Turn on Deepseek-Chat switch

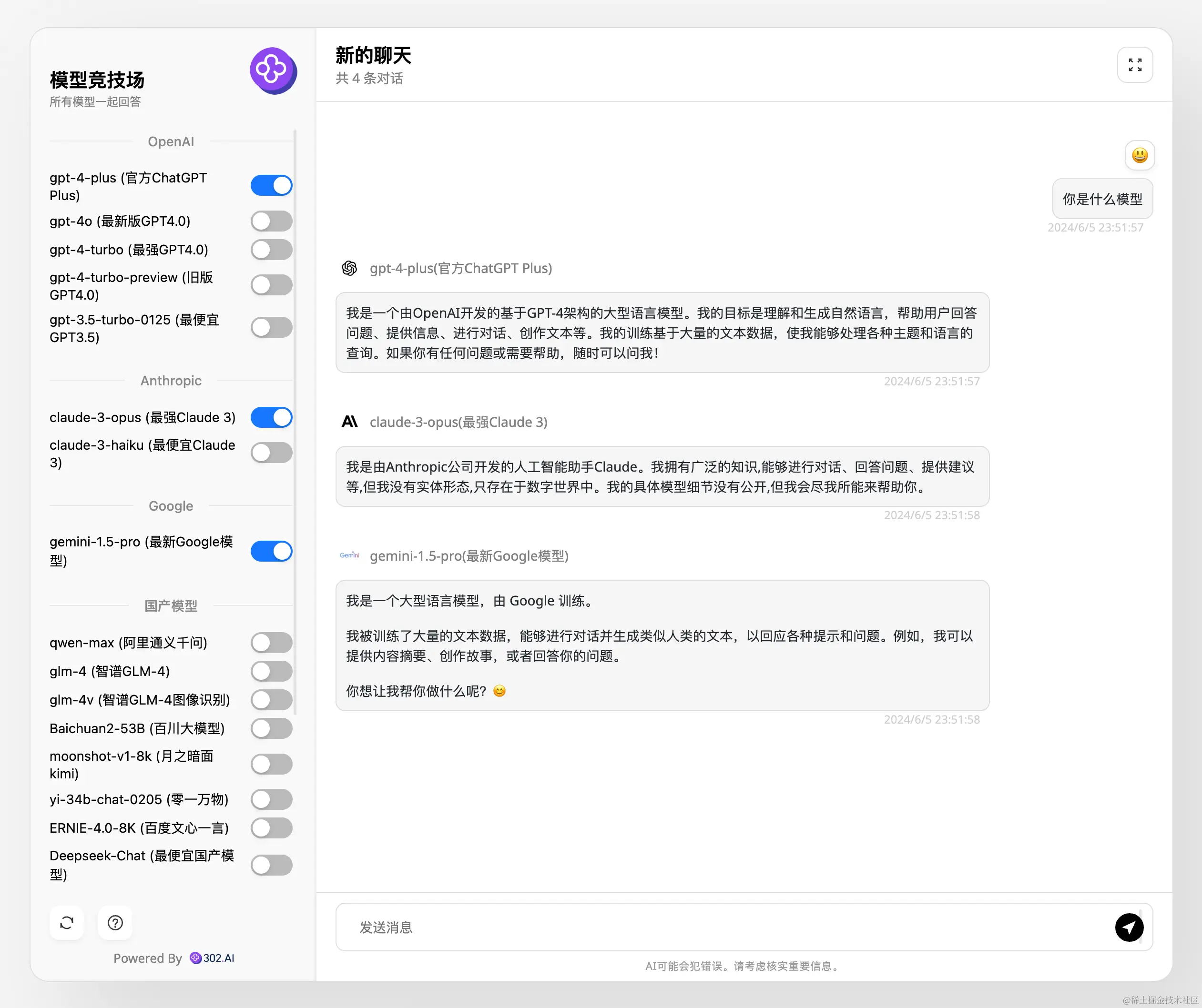click(x=271, y=866)
